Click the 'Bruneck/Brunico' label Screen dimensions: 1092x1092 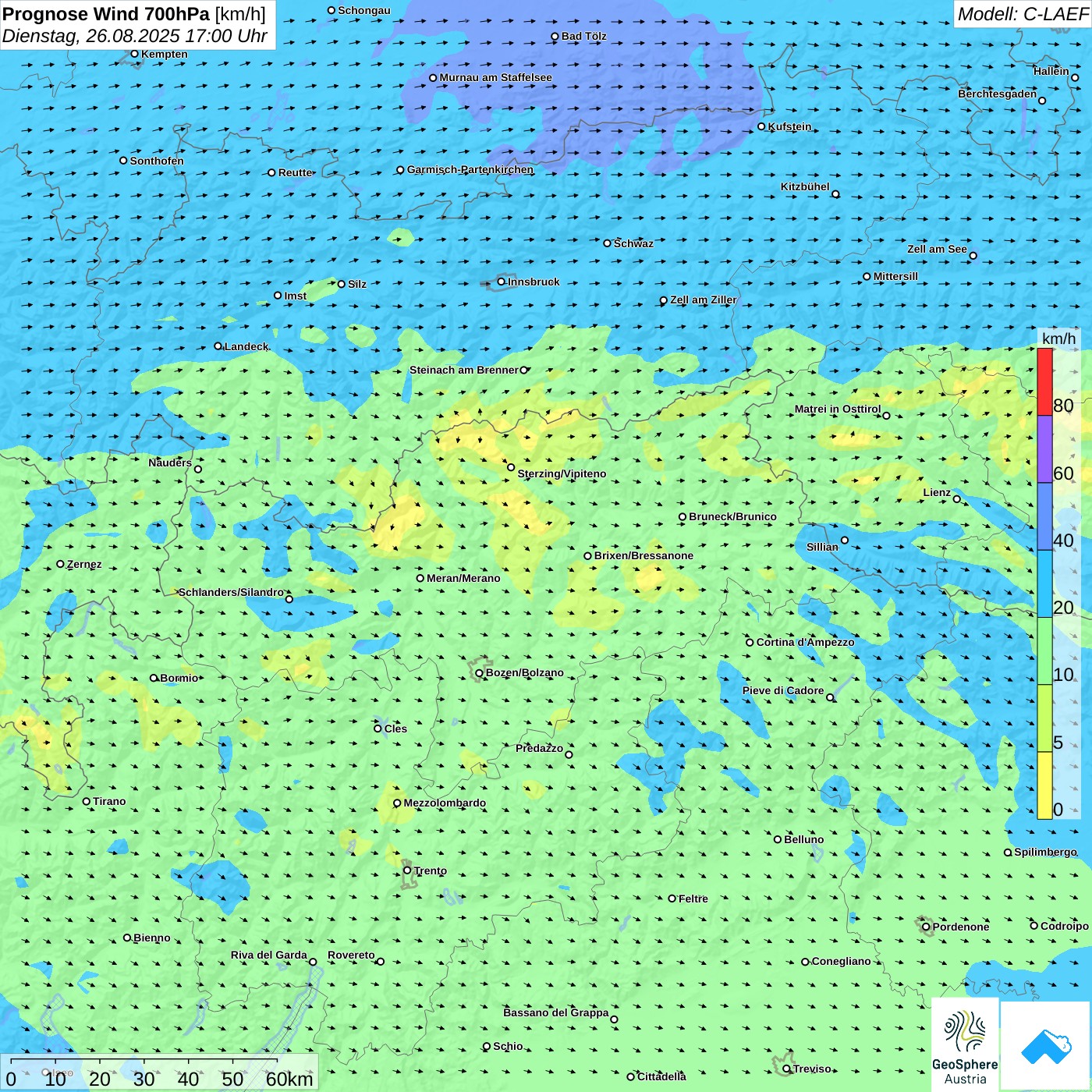733,516
